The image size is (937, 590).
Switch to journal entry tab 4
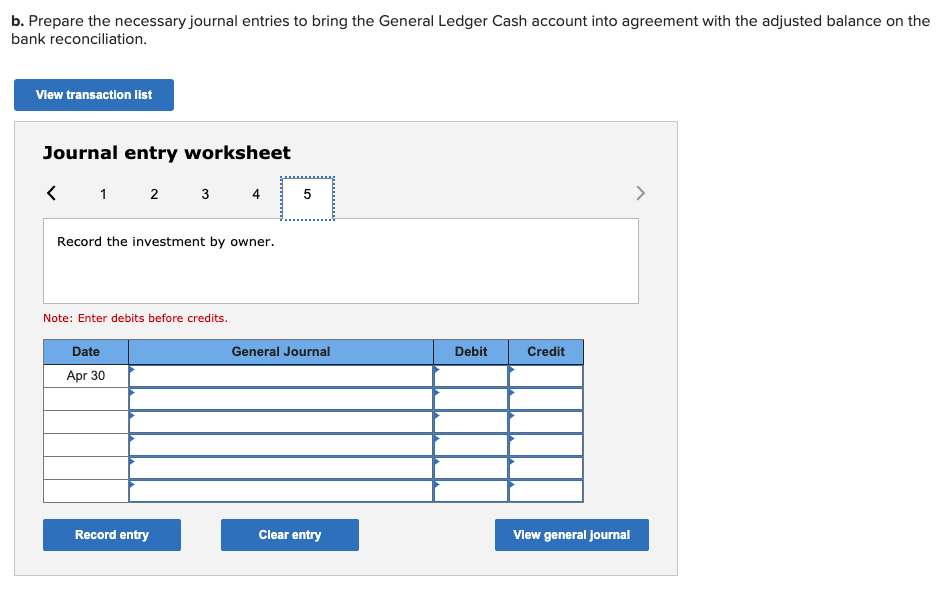point(255,194)
